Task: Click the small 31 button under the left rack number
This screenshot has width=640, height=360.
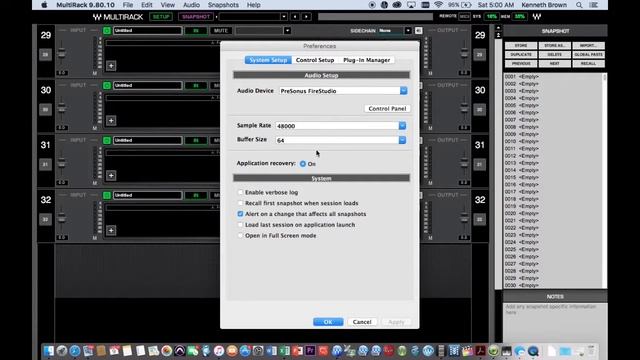Action: pos(46,164)
